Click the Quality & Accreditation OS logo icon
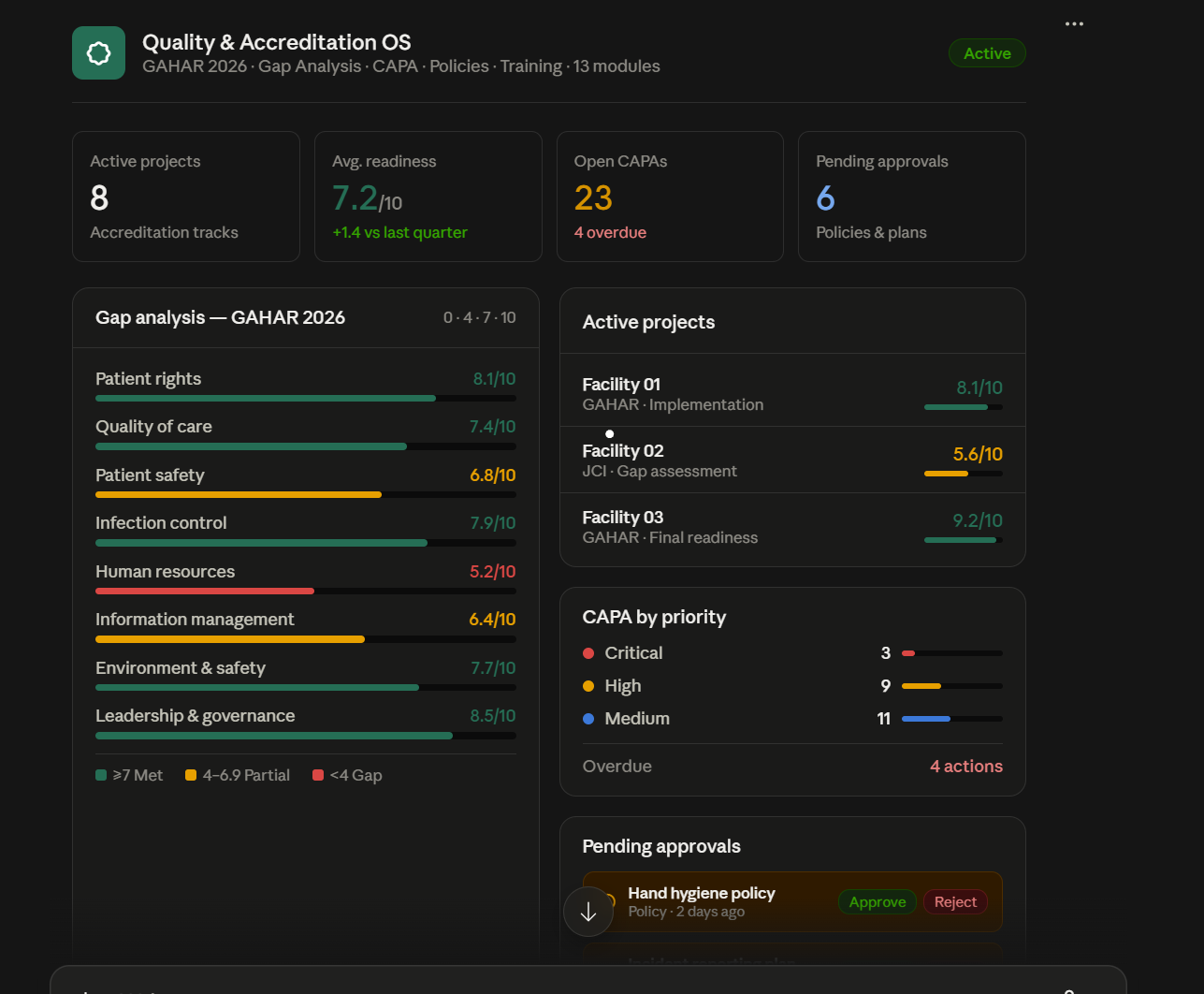The height and width of the screenshot is (994, 1204). click(x=98, y=53)
